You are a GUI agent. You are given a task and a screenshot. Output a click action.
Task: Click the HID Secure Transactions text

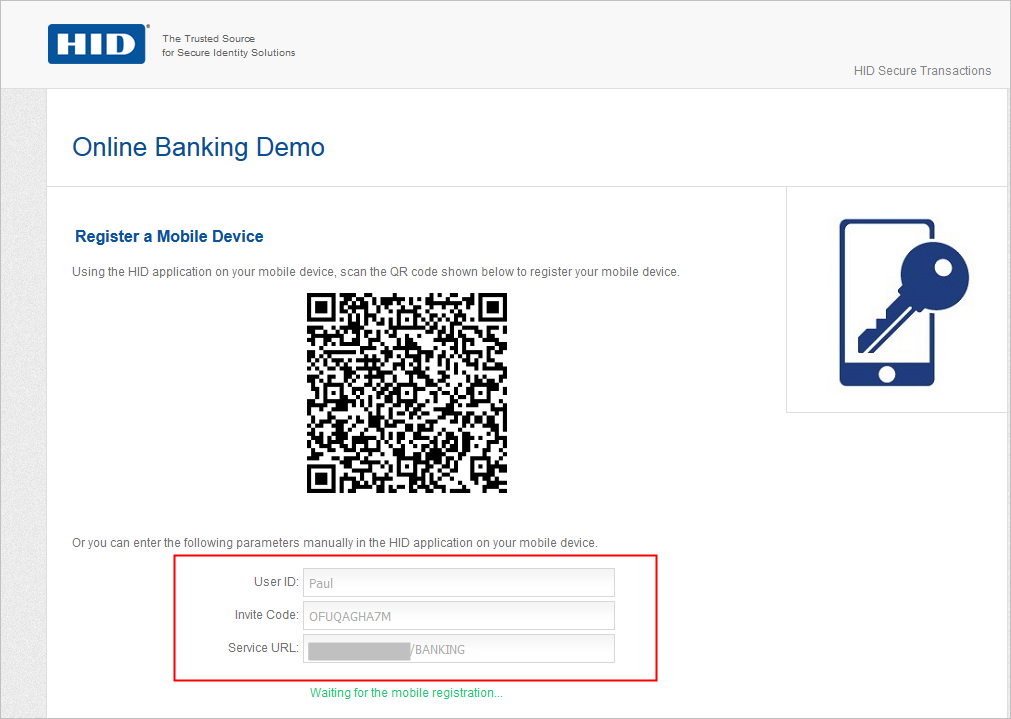click(922, 71)
